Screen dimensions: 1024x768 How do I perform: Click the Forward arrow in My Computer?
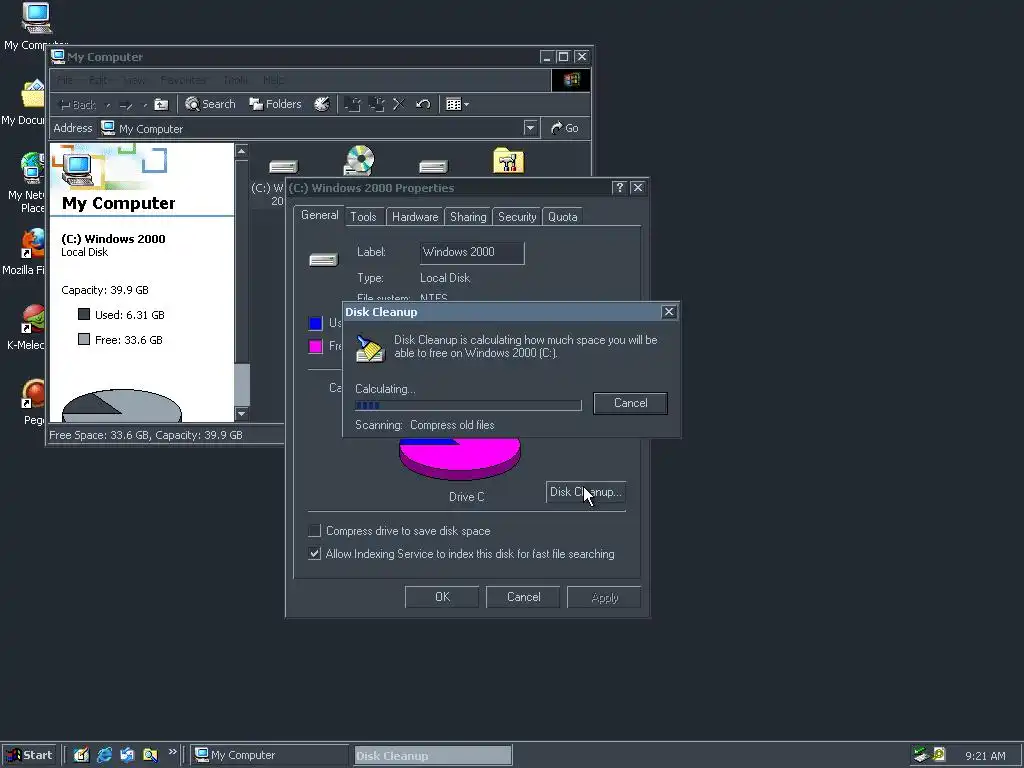pyautogui.click(x=127, y=104)
